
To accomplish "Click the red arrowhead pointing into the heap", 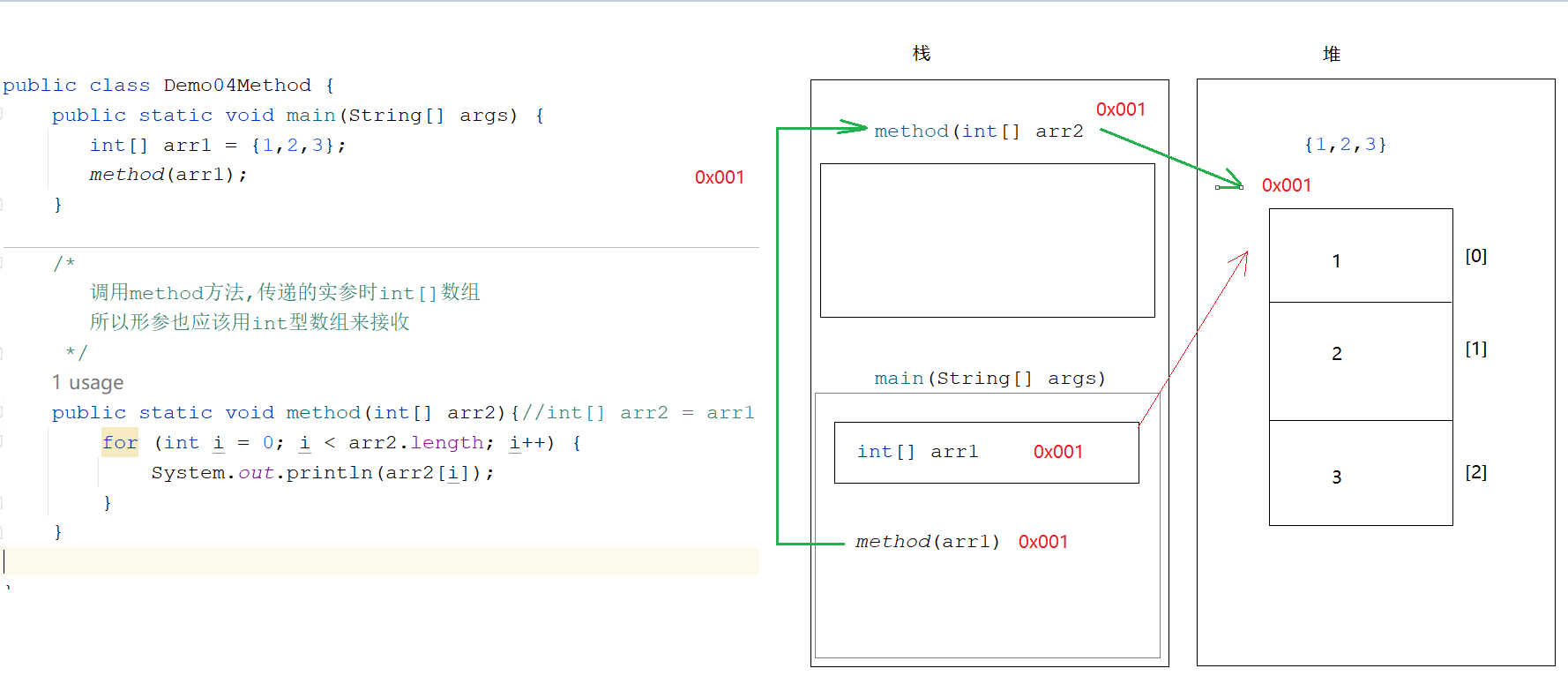I will point(1243,258).
